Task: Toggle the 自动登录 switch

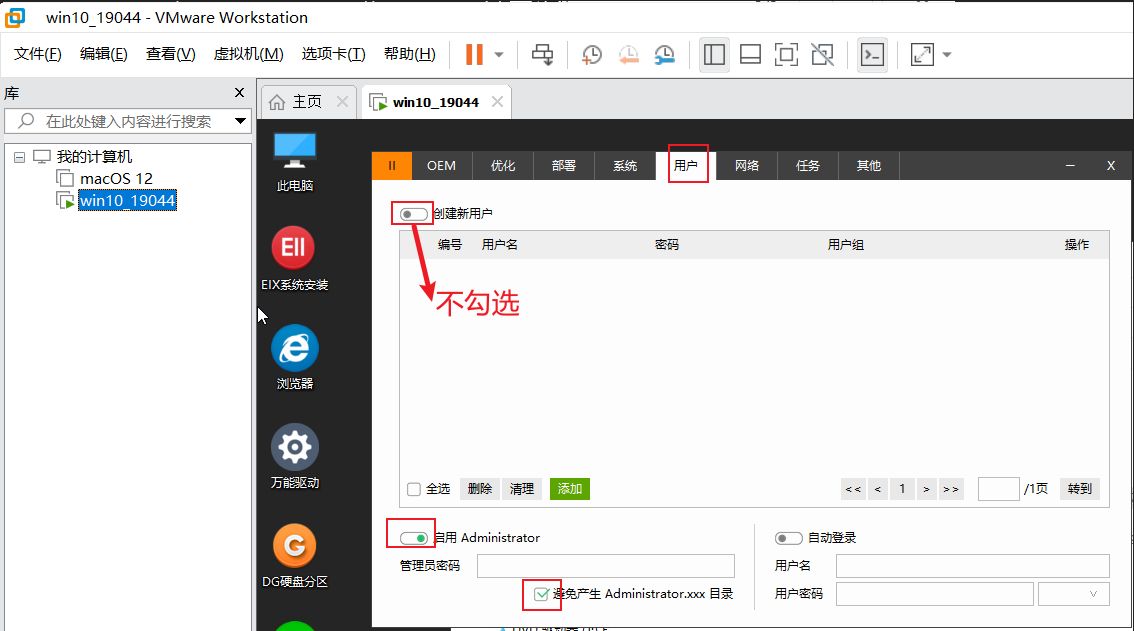Action: click(x=789, y=538)
